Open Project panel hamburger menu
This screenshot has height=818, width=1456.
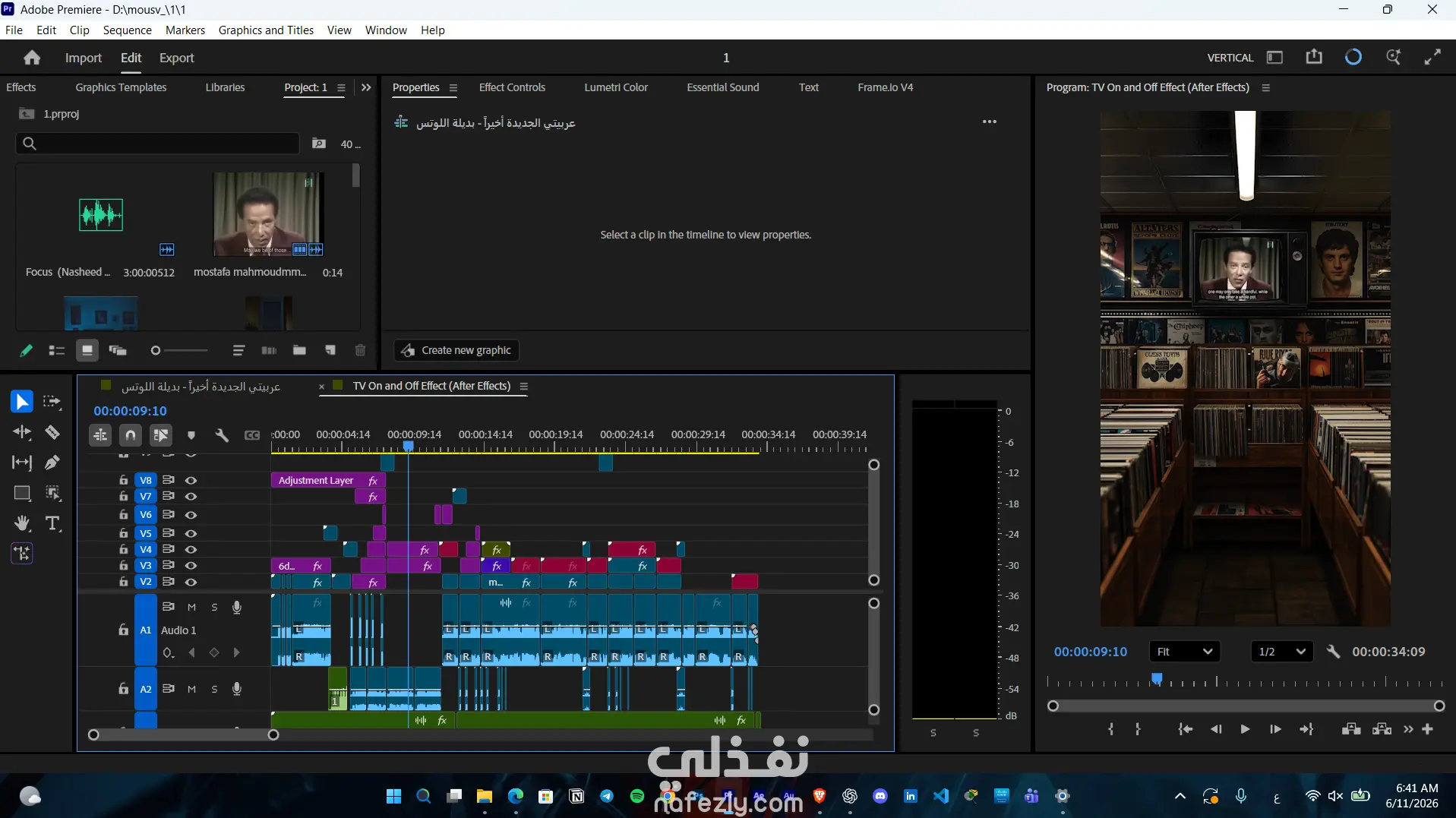point(341,88)
